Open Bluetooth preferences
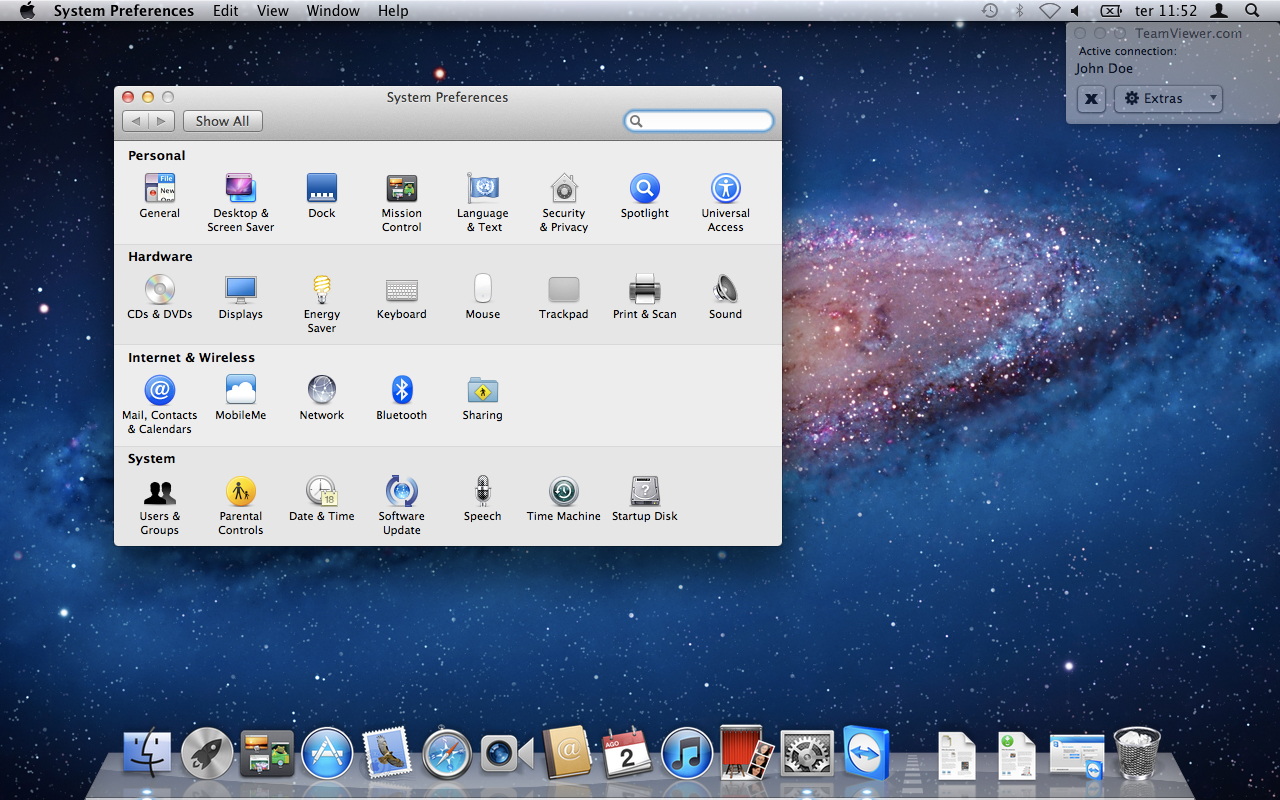This screenshot has width=1280, height=800. 402,391
